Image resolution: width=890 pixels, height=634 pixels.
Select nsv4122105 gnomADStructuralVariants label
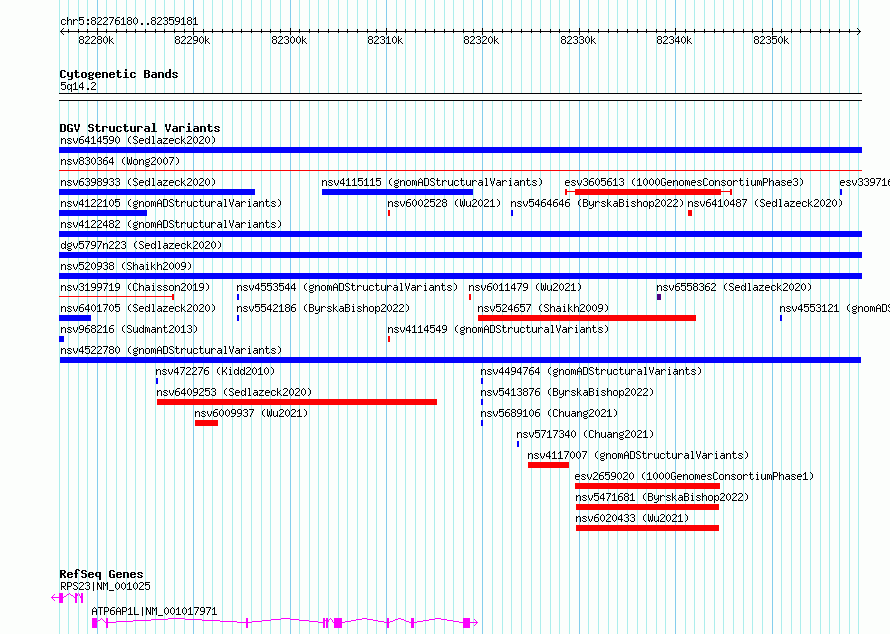[x=171, y=203]
